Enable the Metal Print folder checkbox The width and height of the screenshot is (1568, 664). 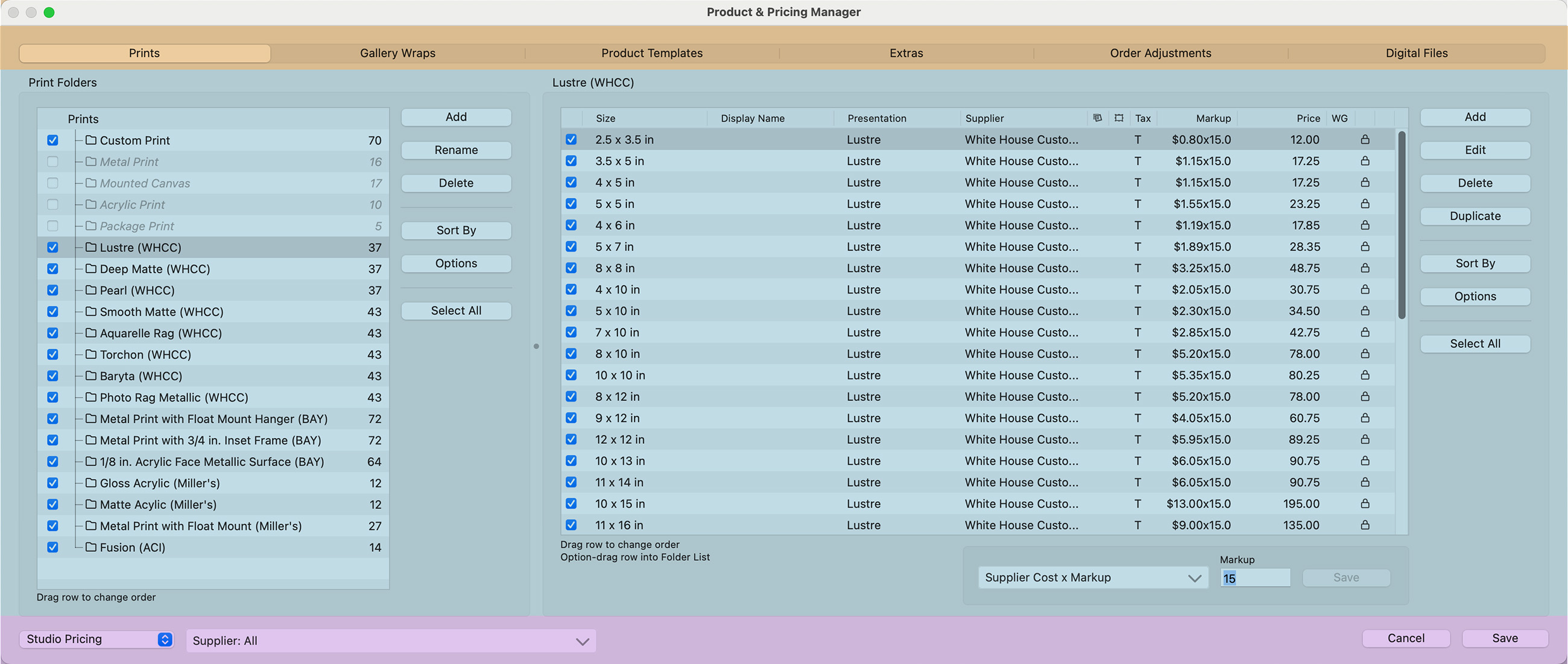(x=53, y=162)
